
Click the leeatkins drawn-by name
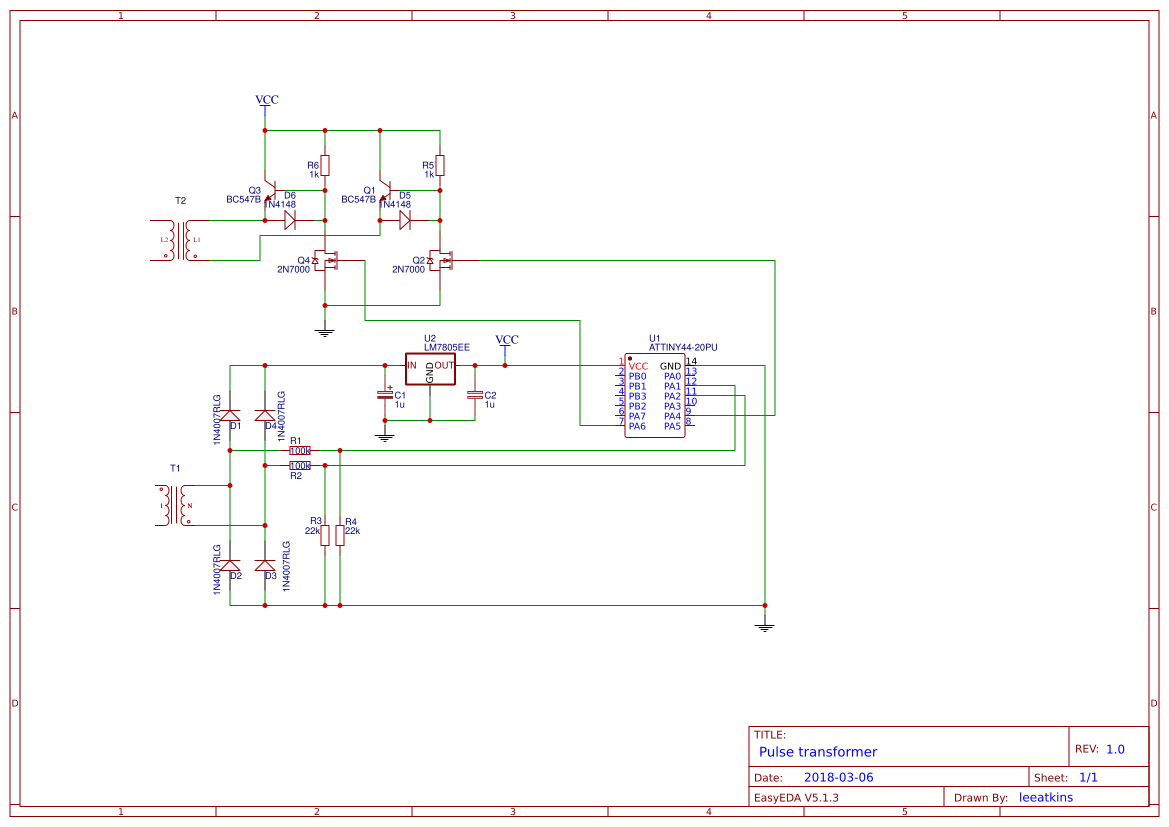click(1046, 797)
